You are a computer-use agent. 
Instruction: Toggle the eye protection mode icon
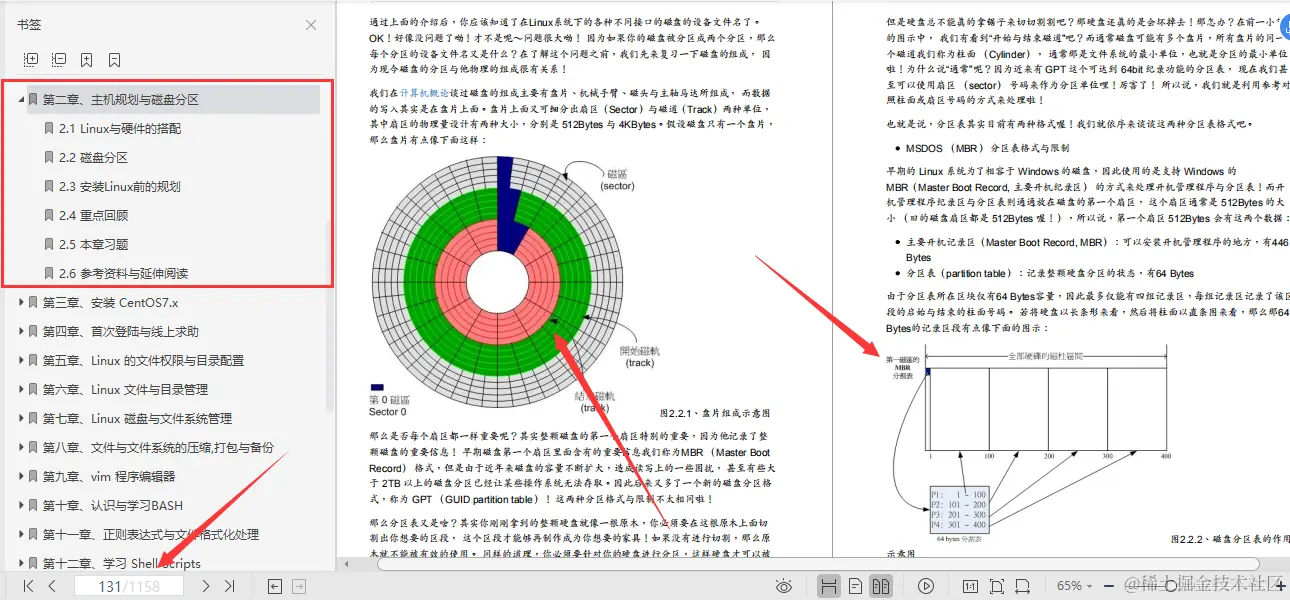tap(784, 586)
